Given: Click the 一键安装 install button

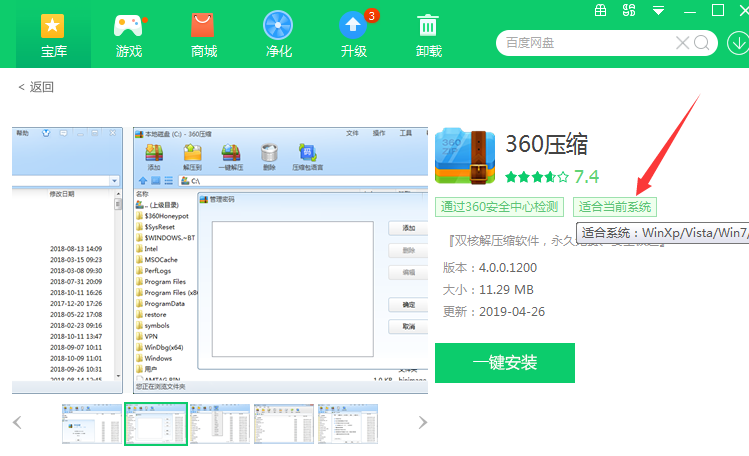Looking at the screenshot, I should 505,363.
